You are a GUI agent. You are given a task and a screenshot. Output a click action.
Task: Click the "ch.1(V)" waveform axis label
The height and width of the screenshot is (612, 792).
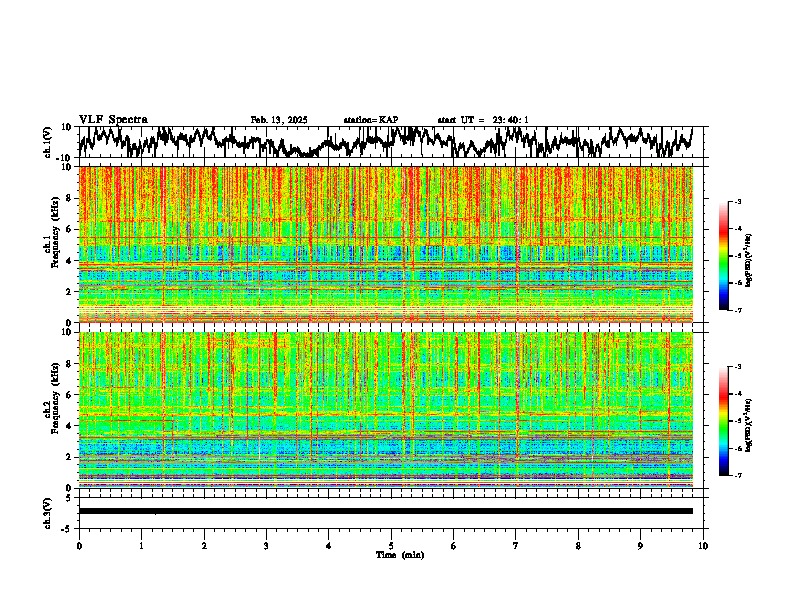pos(49,142)
